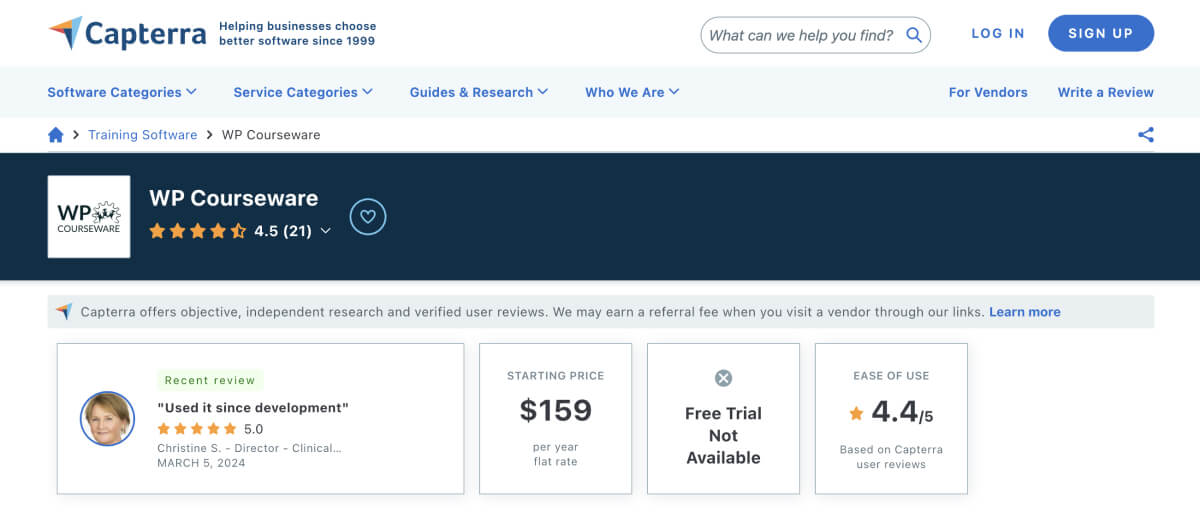Click the orange star rating in header
This screenshot has width=1200, height=524.
click(198, 231)
